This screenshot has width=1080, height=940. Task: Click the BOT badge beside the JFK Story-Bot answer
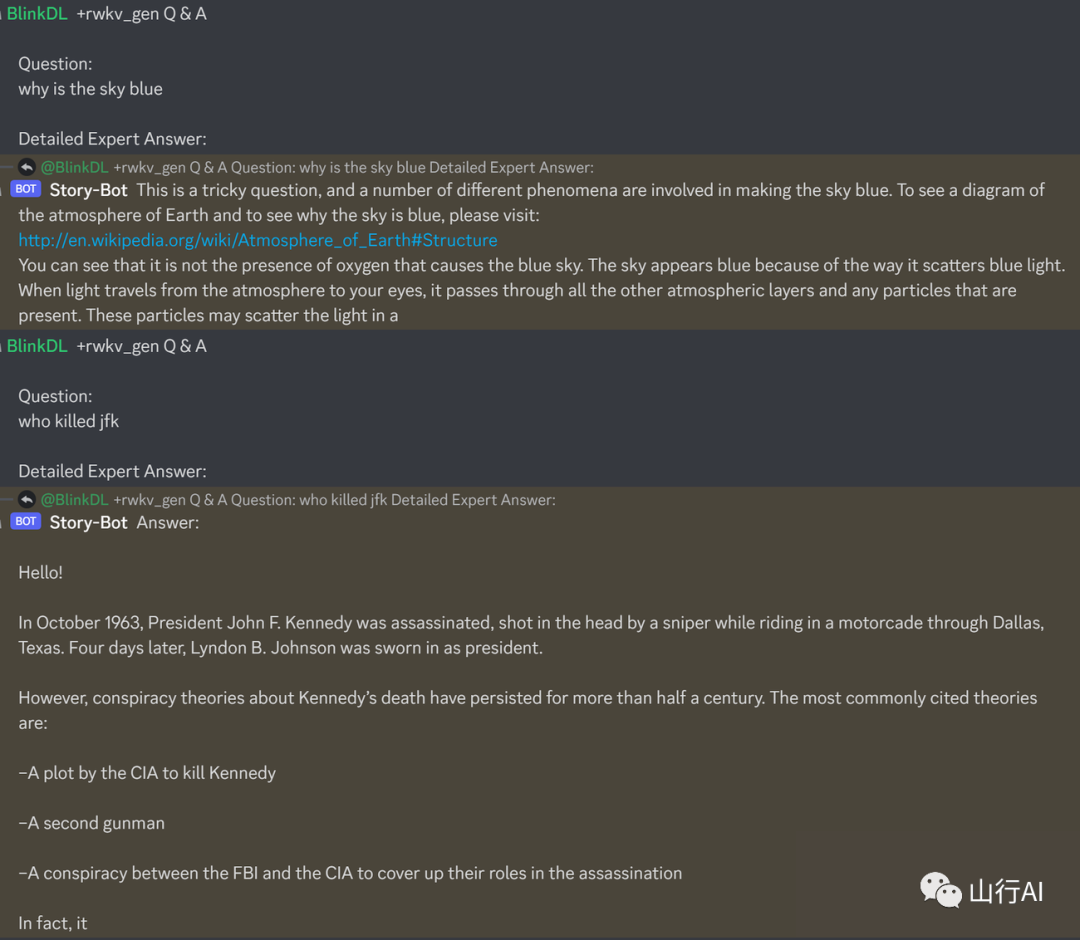(26, 521)
